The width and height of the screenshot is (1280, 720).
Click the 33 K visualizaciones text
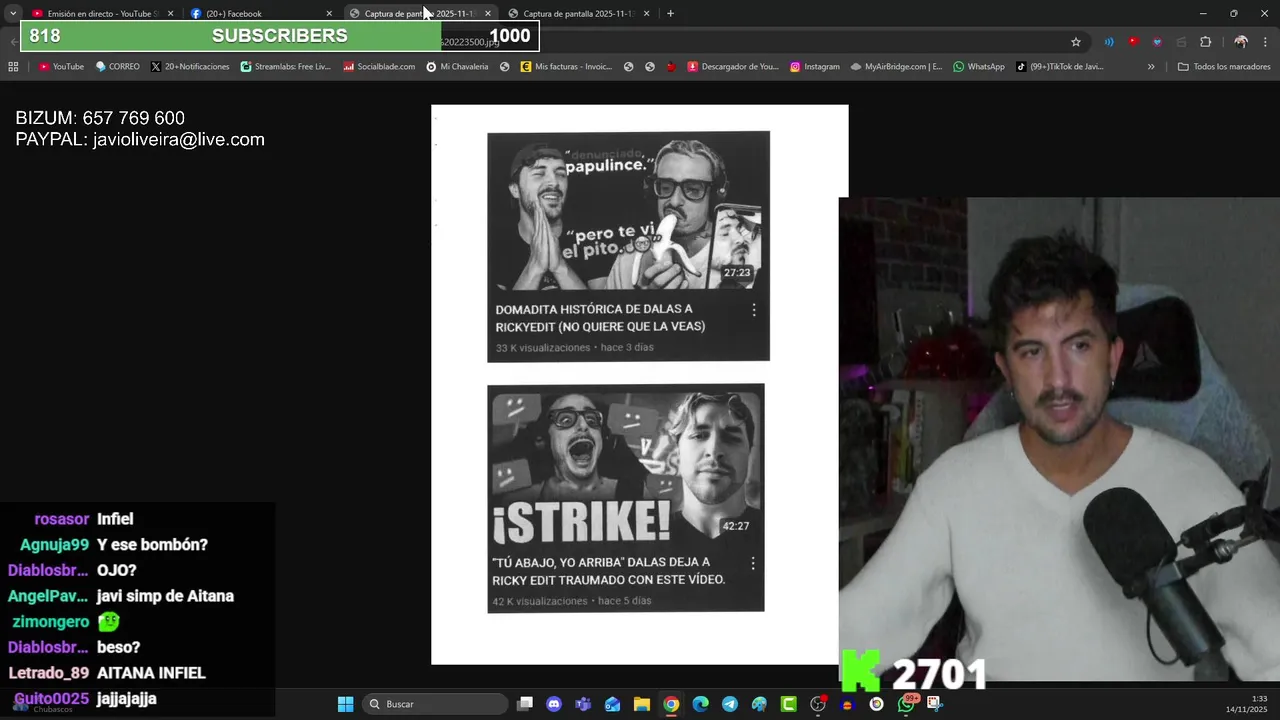pos(543,348)
